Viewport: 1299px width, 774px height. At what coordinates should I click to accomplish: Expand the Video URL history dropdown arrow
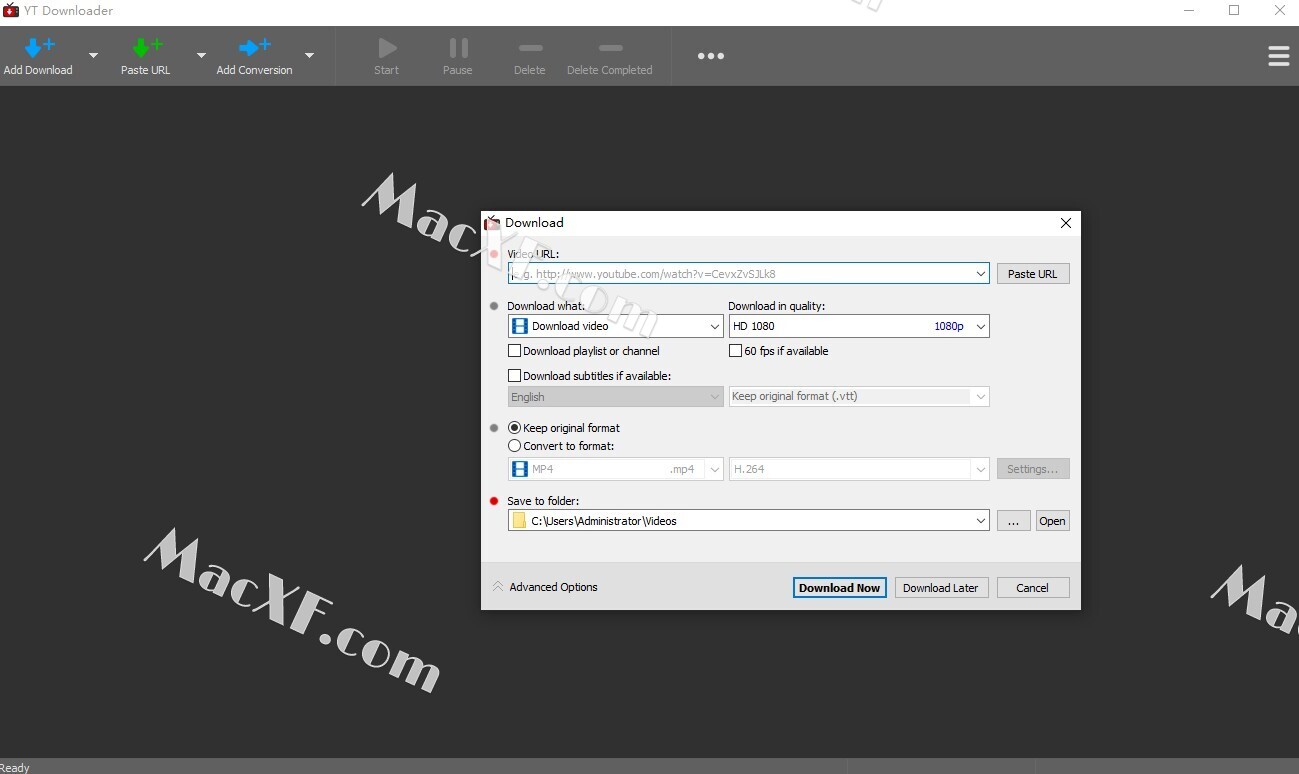point(981,273)
